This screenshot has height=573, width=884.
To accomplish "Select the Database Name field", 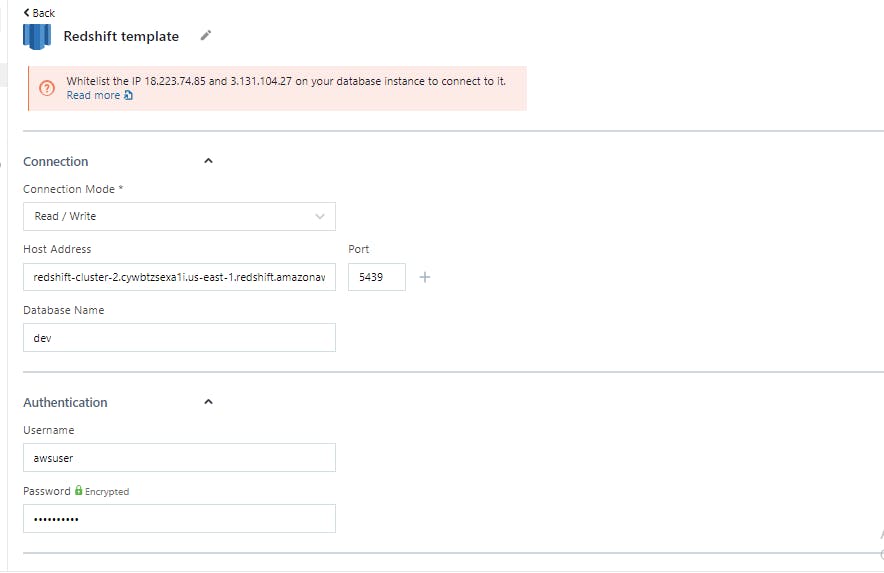I will (x=179, y=338).
